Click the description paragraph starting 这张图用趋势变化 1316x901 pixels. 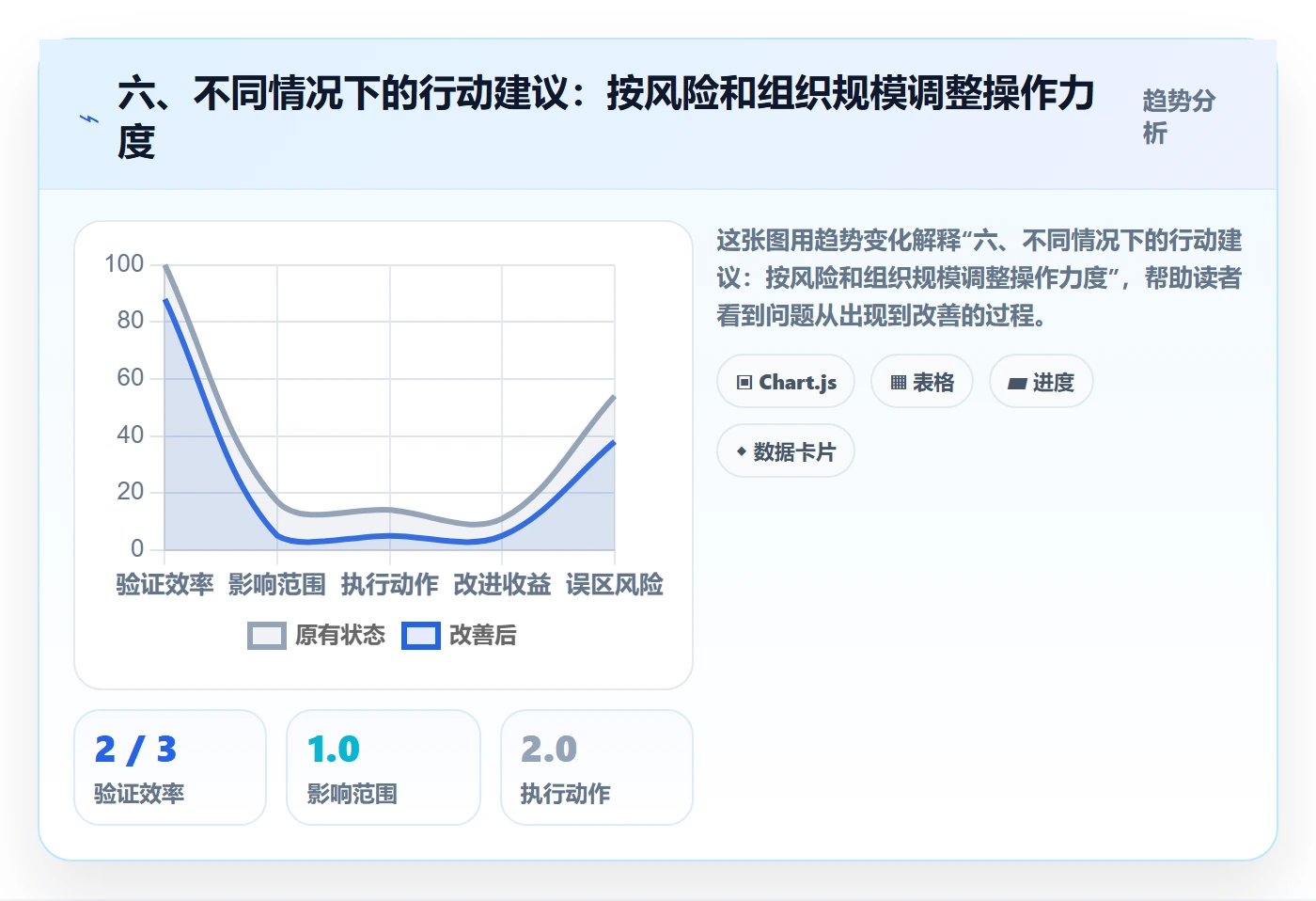pyautogui.click(x=979, y=277)
